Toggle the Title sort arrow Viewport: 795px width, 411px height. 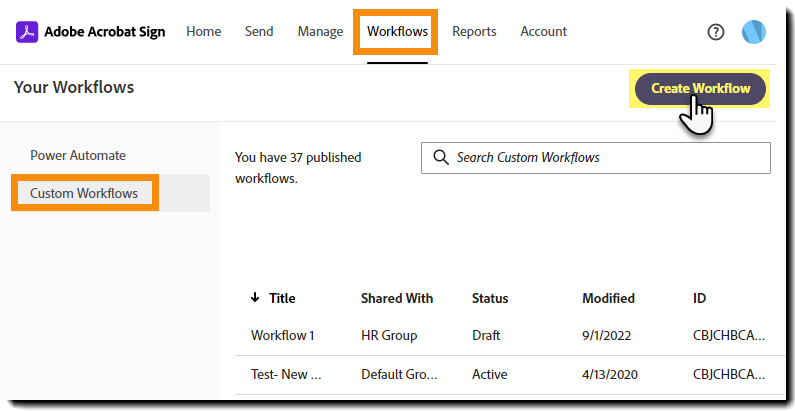[x=255, y=298]
